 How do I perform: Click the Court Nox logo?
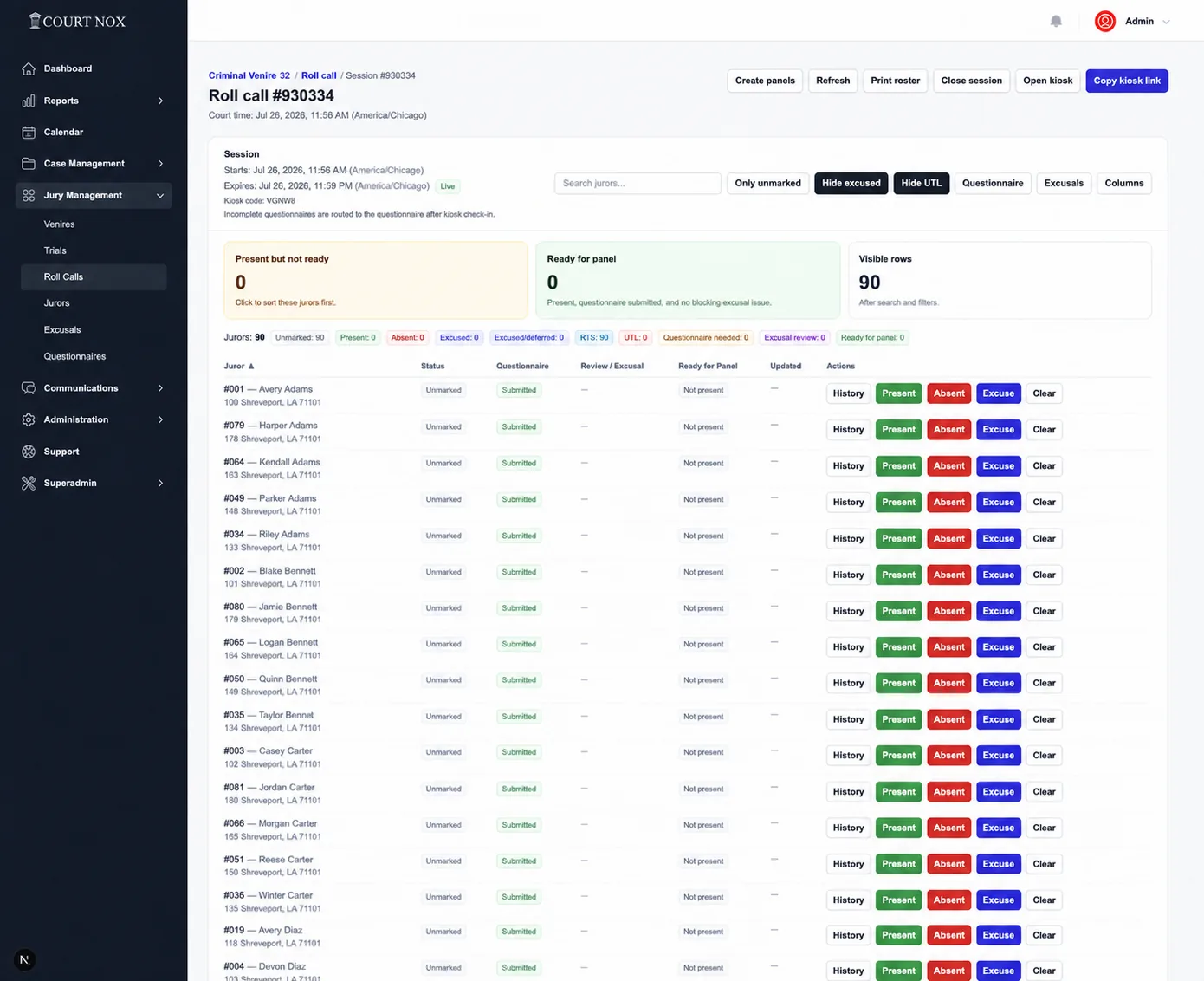pyautogui.click(x=77, y=21)
